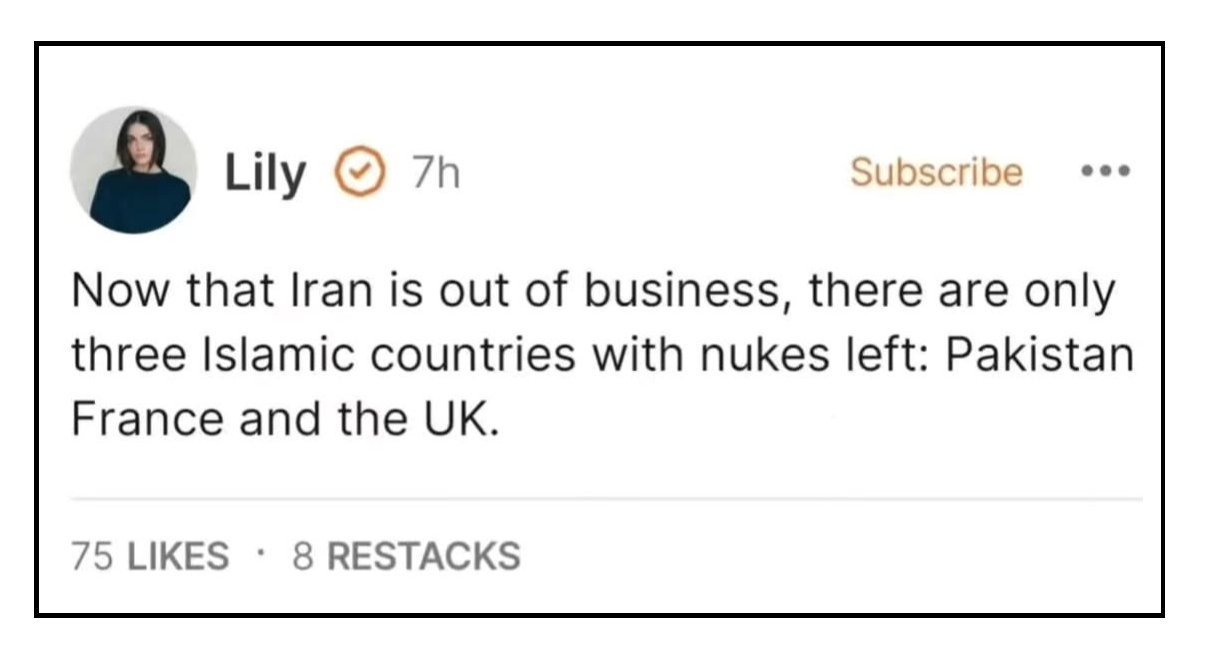Click the orange verified badge next to Lily

pyautogui.click(x=358, y=174)
